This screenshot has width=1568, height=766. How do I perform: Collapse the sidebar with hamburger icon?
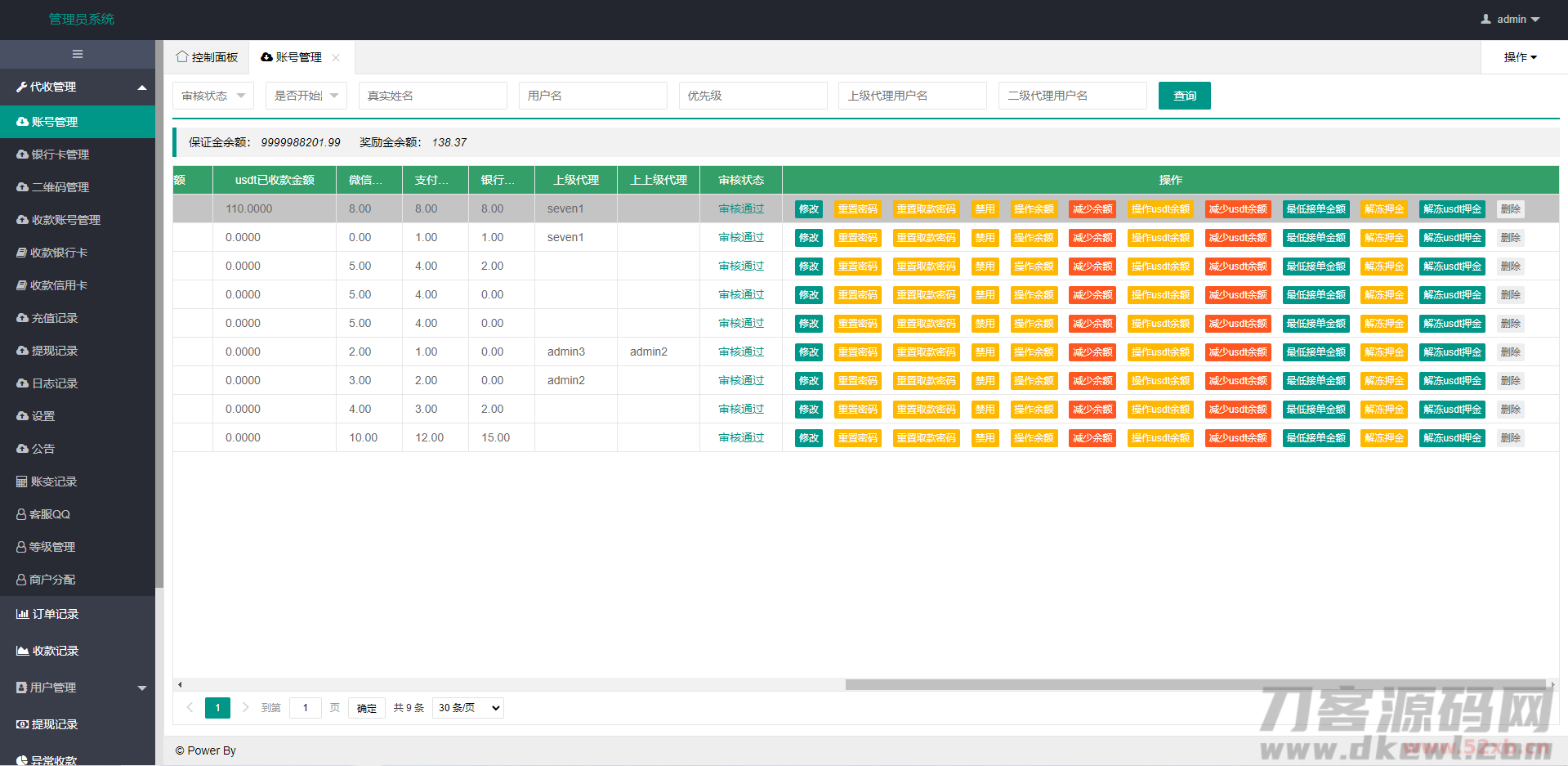point(78,54)
